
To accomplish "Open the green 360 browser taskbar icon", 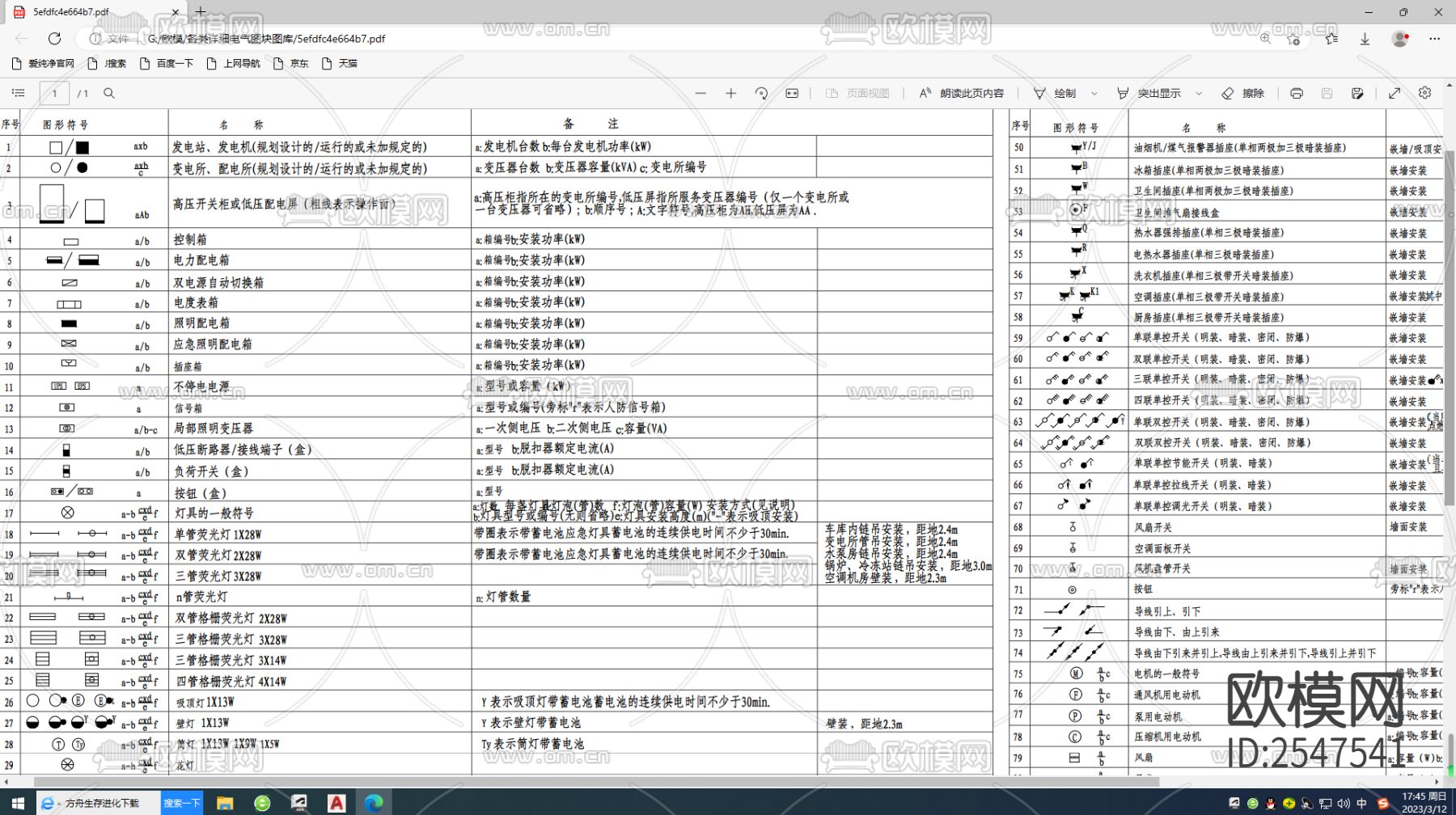I will [x=262, y=802].
